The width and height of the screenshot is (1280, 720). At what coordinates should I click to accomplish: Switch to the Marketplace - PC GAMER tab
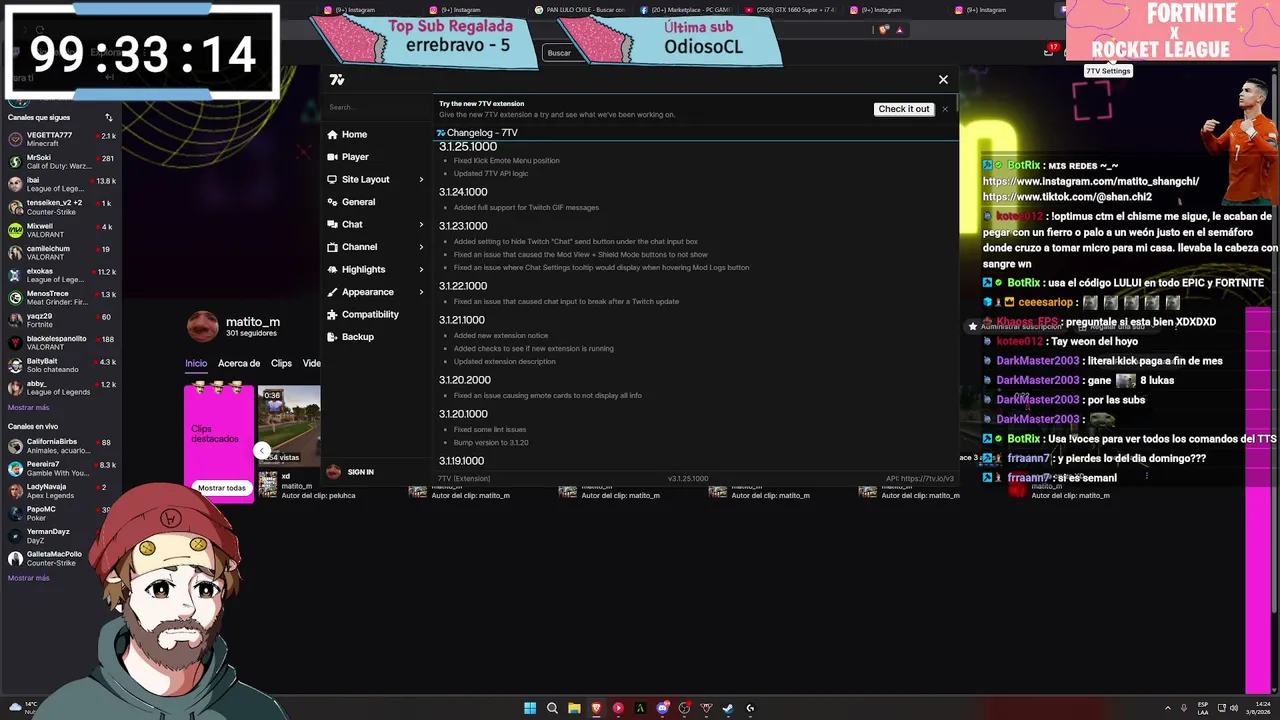(685, 10)
